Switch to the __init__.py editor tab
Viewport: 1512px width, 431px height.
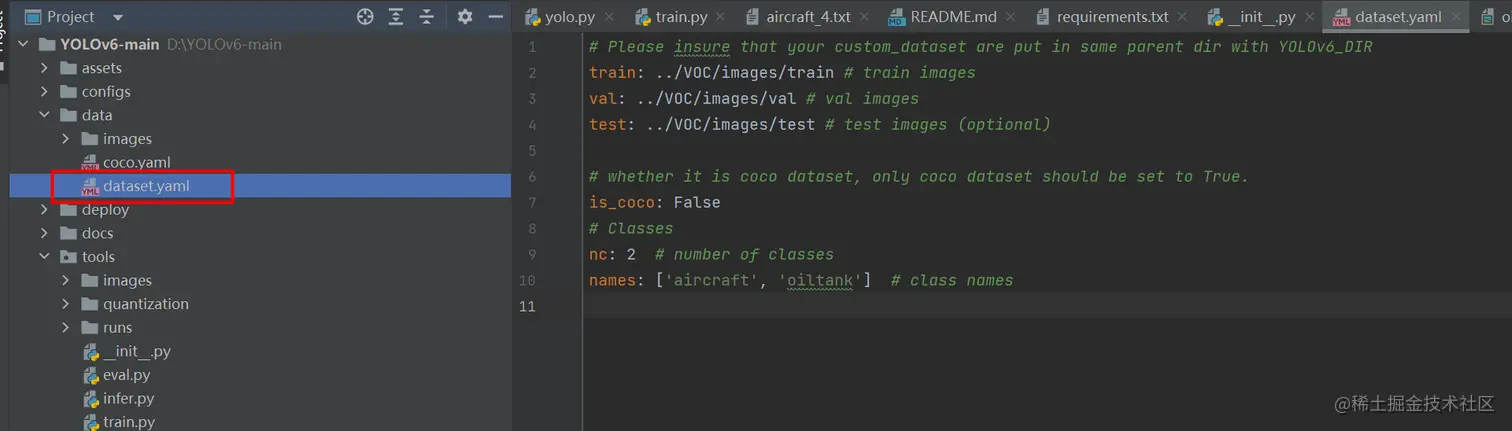(x=1261, y=17)
